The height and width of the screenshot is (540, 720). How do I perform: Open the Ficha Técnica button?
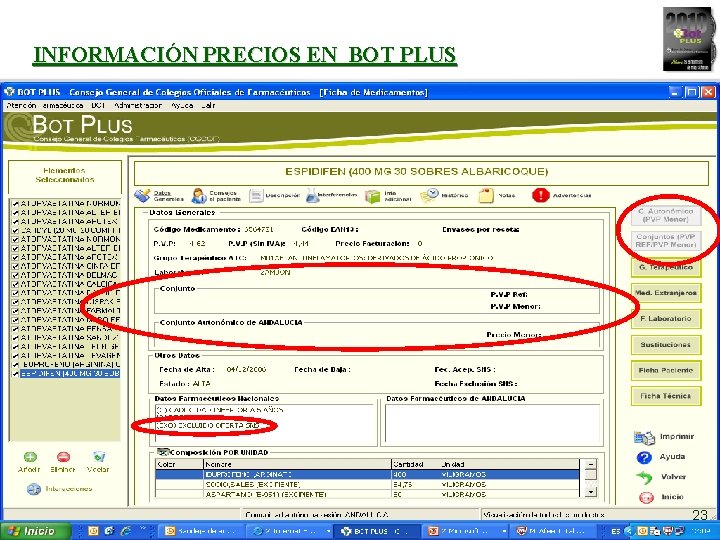point(666,396)
